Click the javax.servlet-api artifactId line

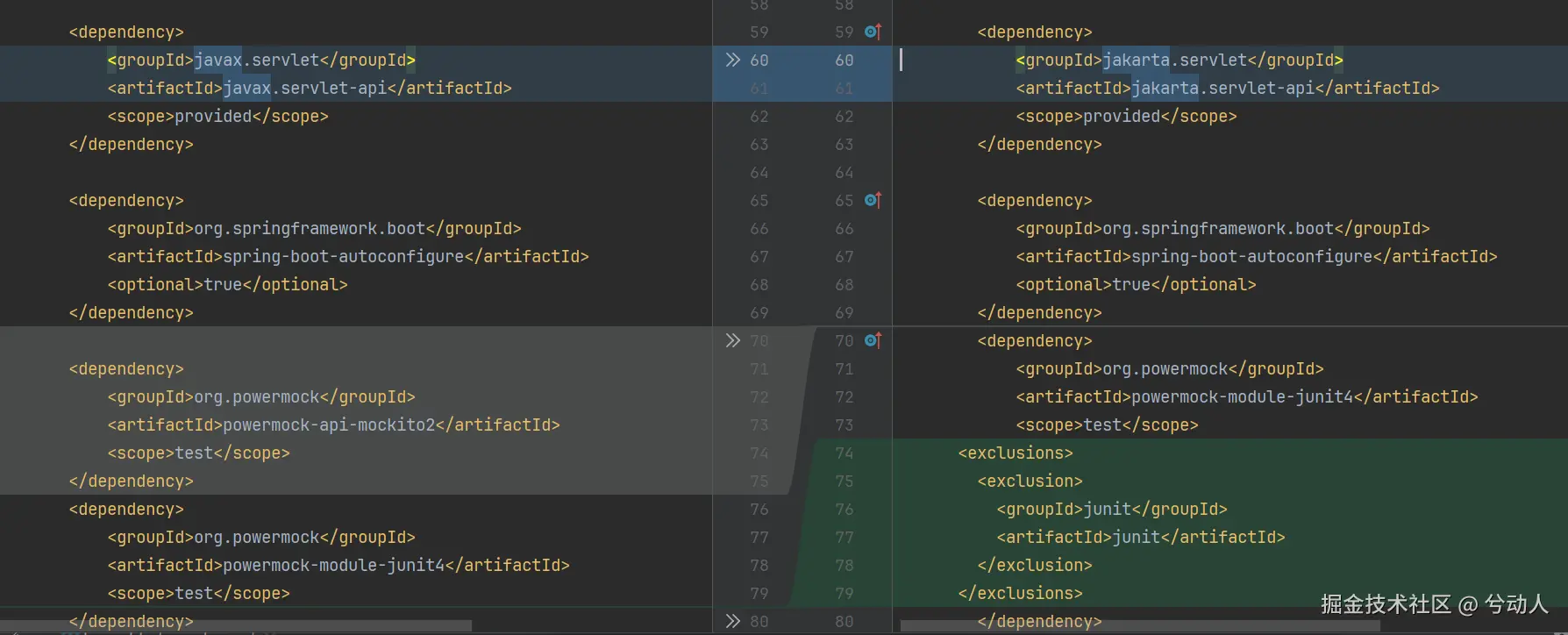[310, 88]
